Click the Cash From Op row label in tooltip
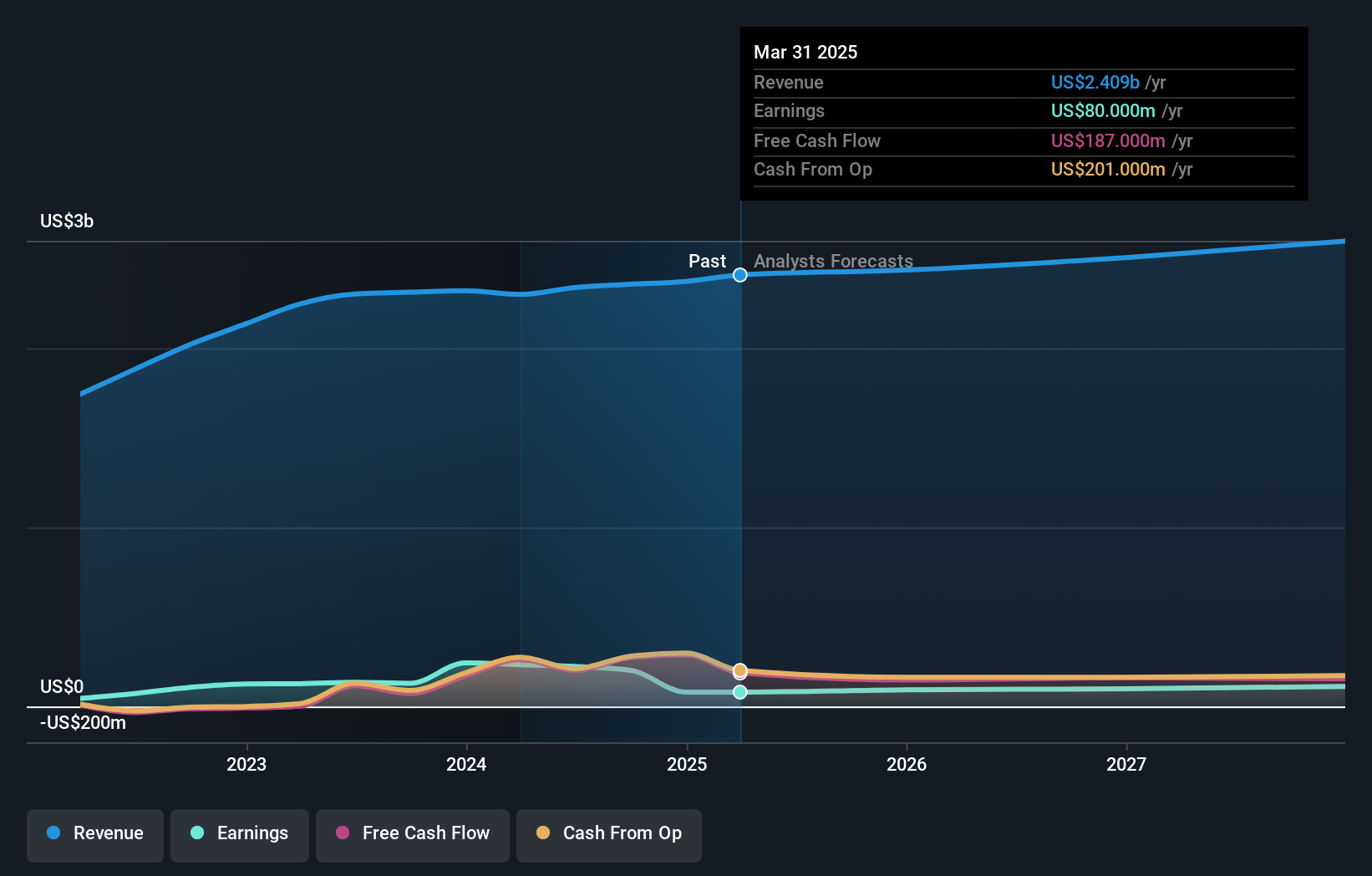This screenshot has width=1372, height=876. coord(812,169)
